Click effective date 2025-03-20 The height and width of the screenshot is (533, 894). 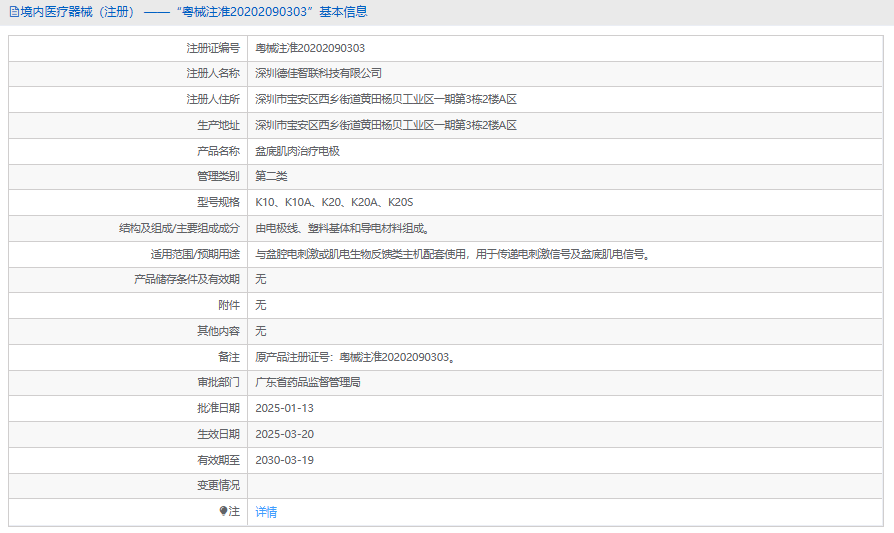click(x=285, y=434)
